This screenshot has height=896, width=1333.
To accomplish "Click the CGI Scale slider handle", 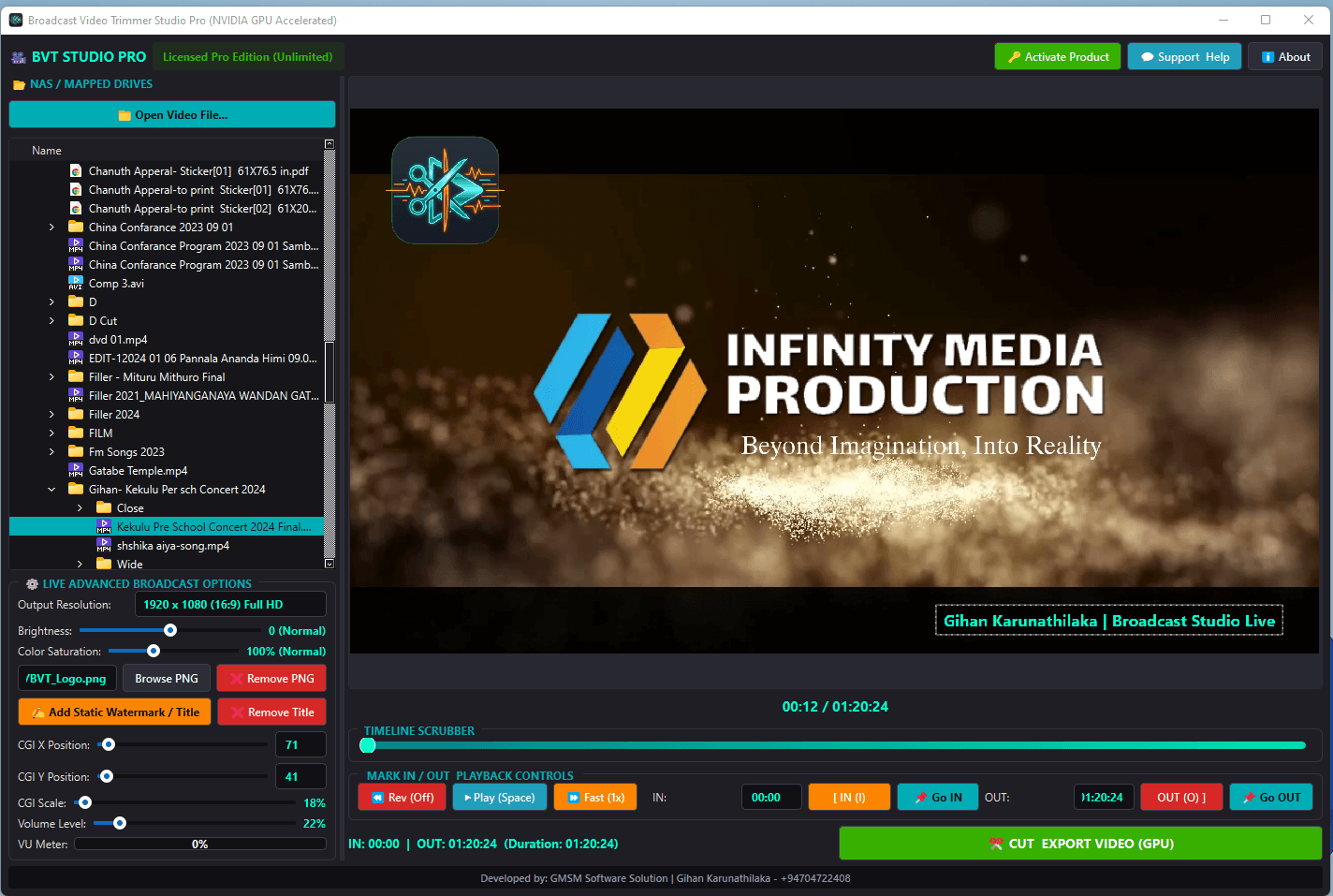I will (85, 803).
